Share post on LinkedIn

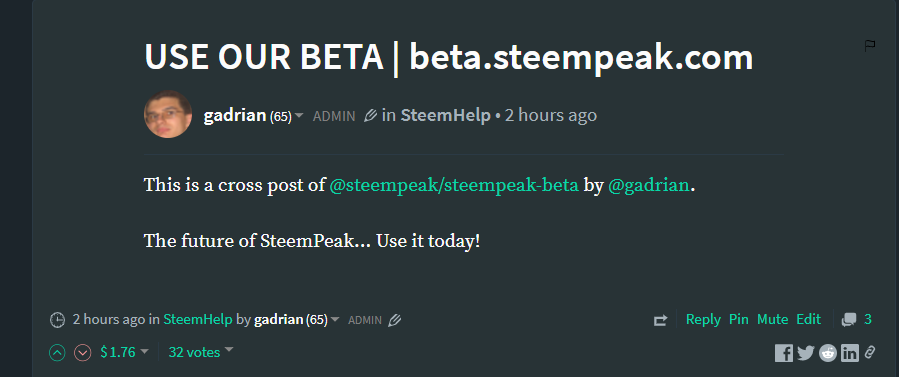pyautogui.click(x=850, y=353)
